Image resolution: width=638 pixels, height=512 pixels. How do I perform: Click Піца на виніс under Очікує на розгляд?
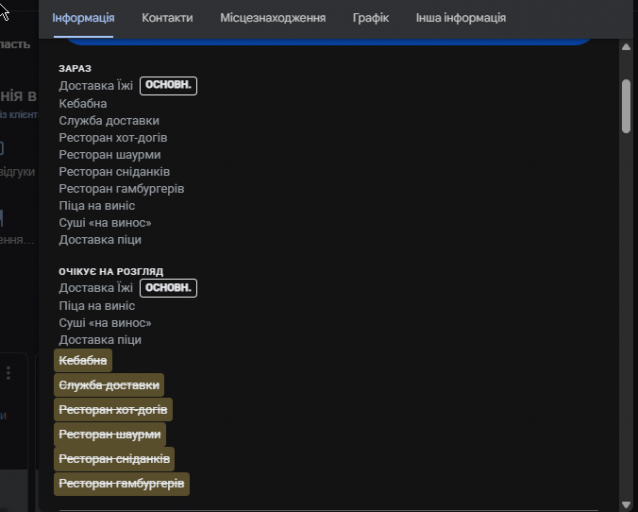click(x=97, y=306)
